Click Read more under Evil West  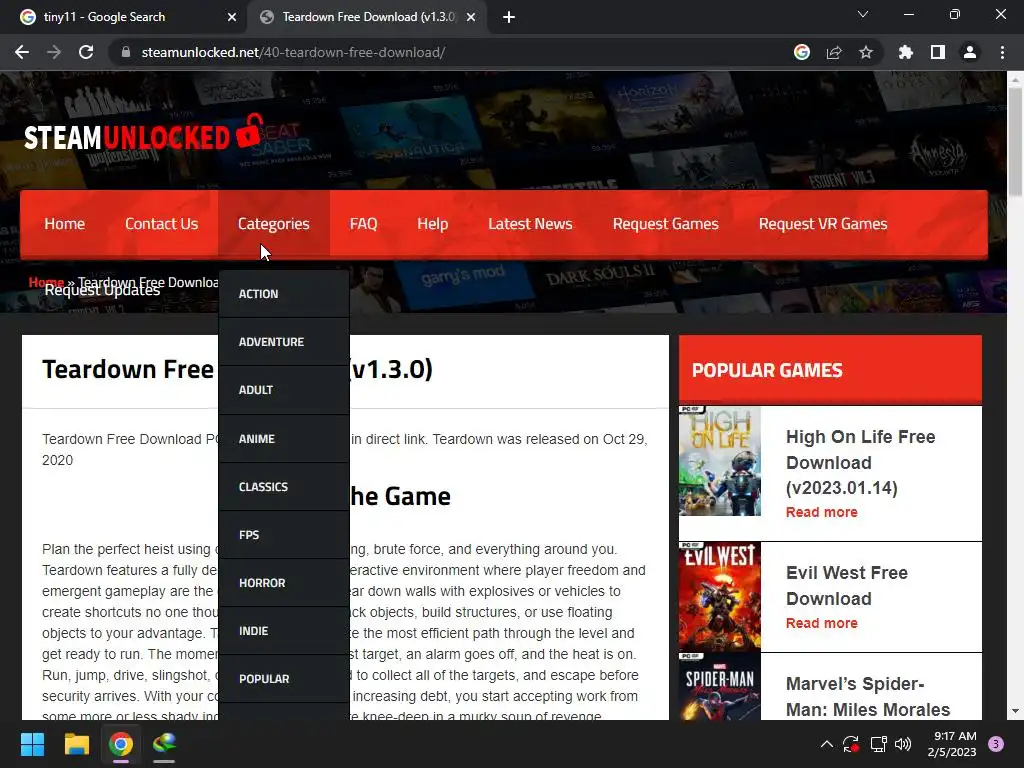tap(822, 623)
